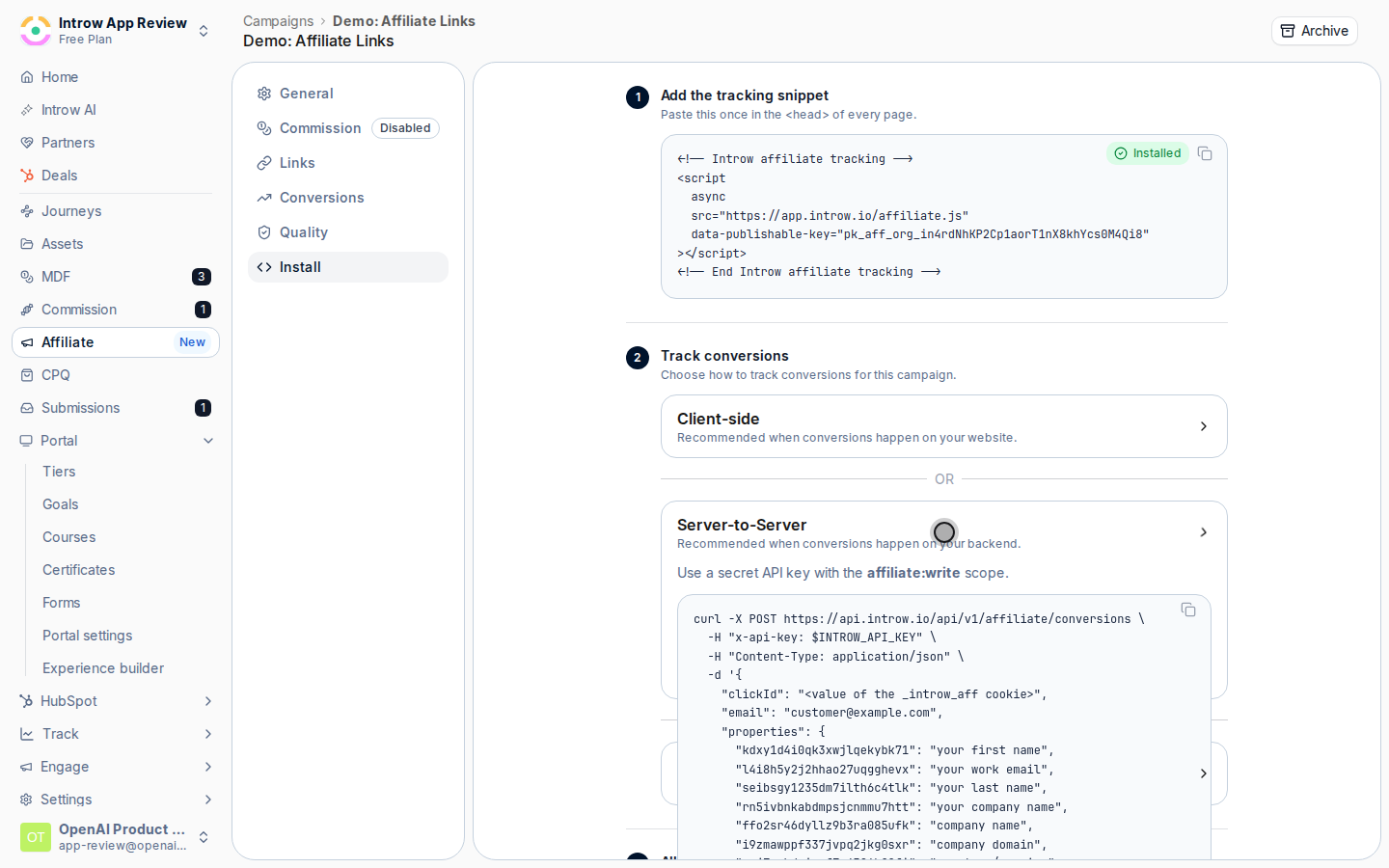
Task: Click the Submissions count badge
Action: 203,408
